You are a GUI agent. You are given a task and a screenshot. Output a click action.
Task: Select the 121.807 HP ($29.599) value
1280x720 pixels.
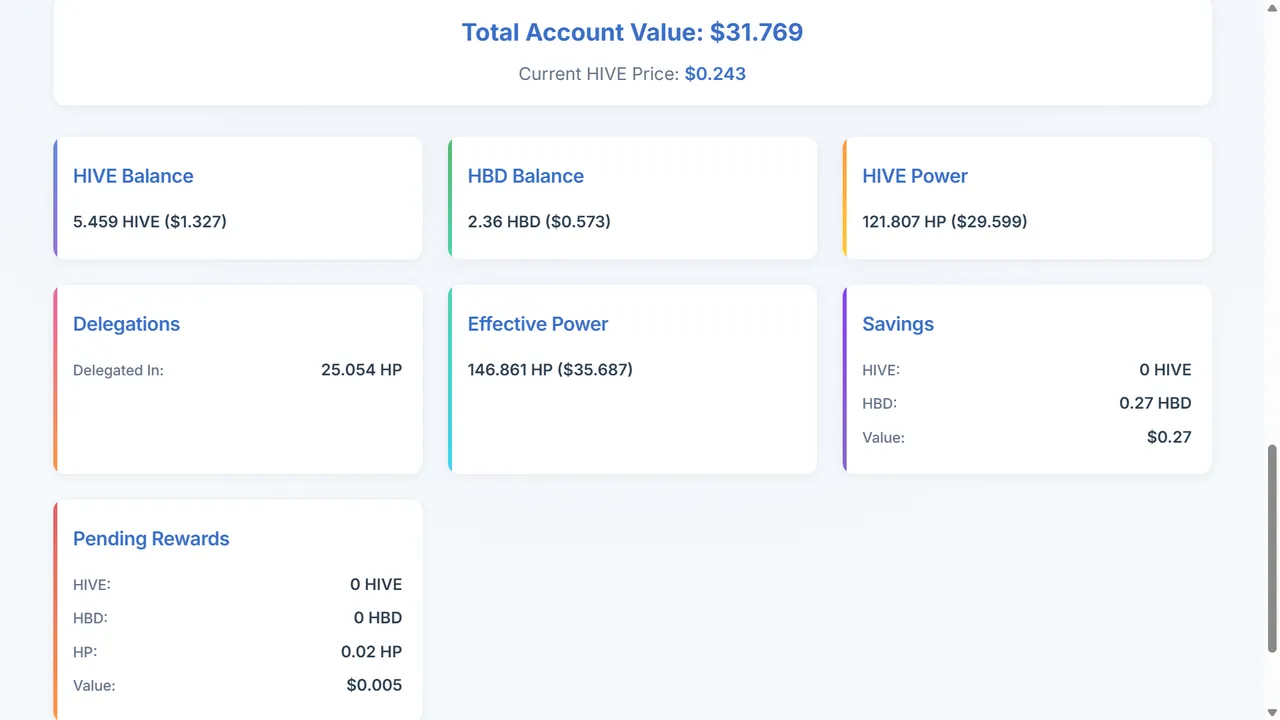tap(945, 222)
